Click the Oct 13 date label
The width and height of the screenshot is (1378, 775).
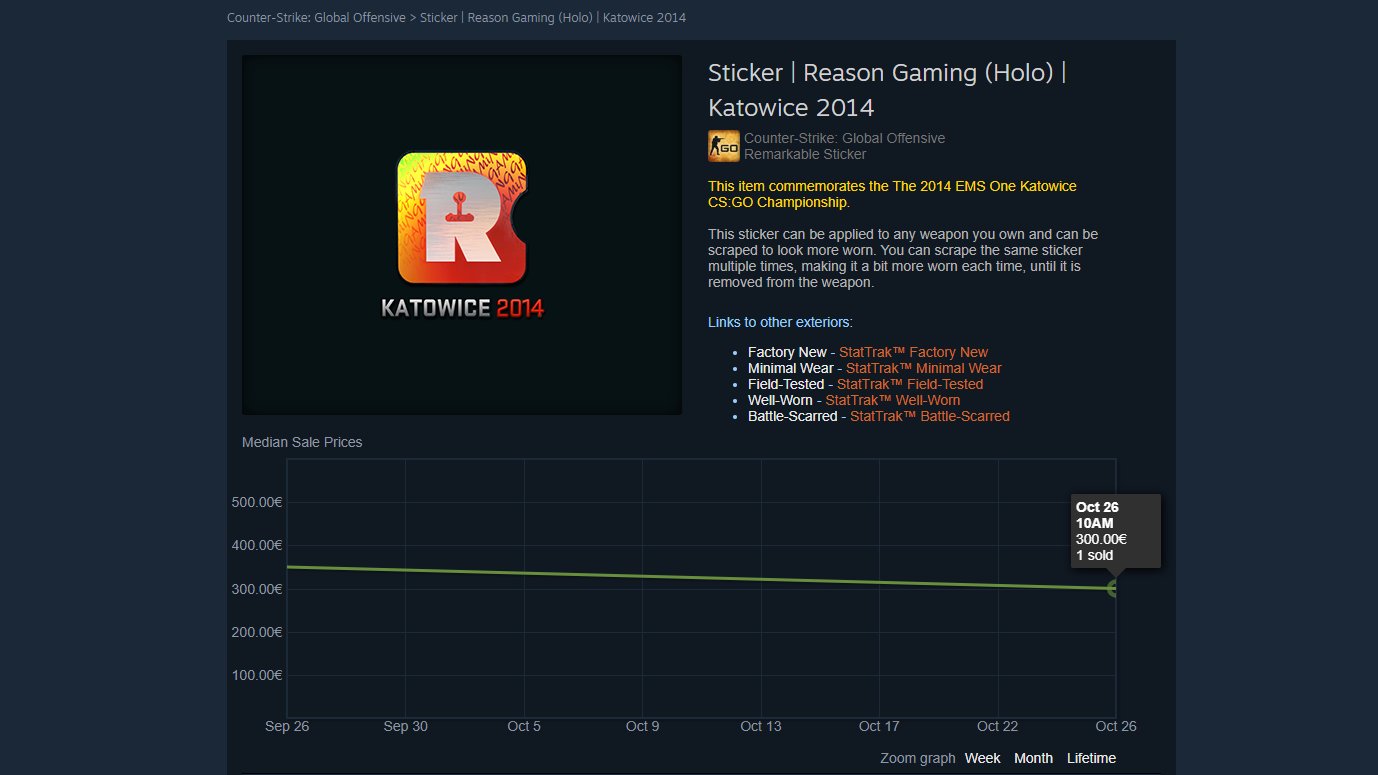point(761,726)
